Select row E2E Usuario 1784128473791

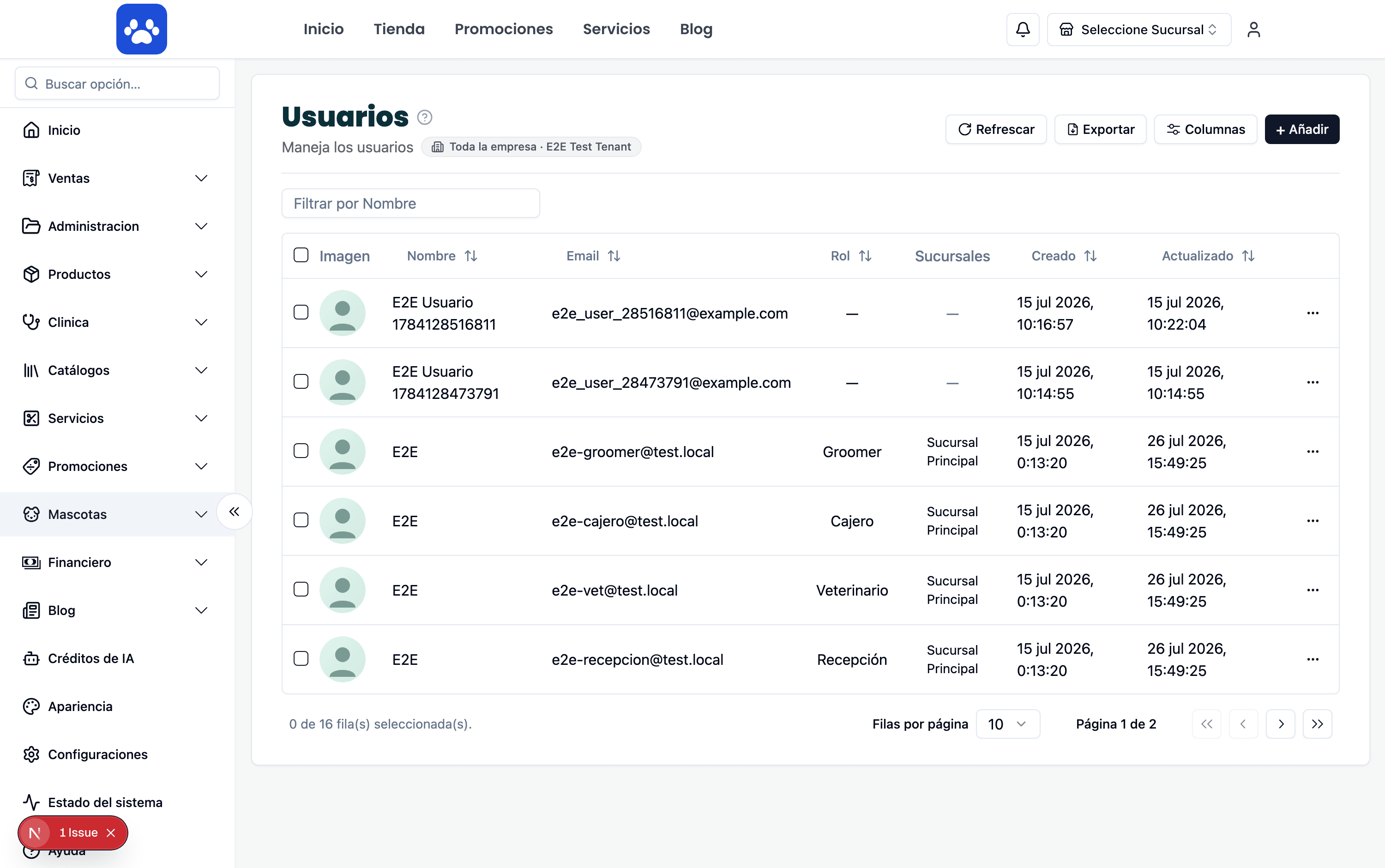301,382
